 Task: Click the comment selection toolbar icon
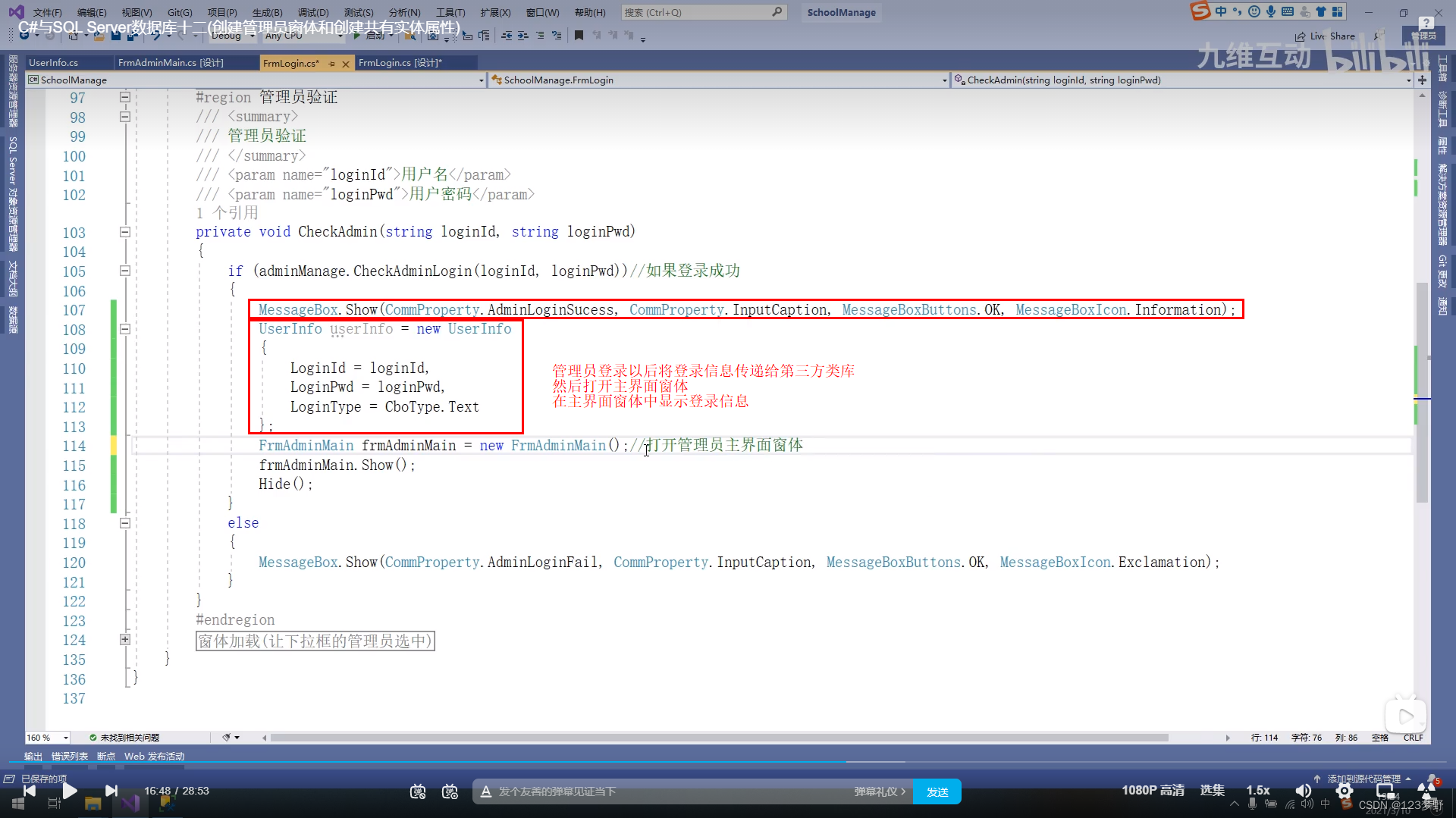point(540,36)
